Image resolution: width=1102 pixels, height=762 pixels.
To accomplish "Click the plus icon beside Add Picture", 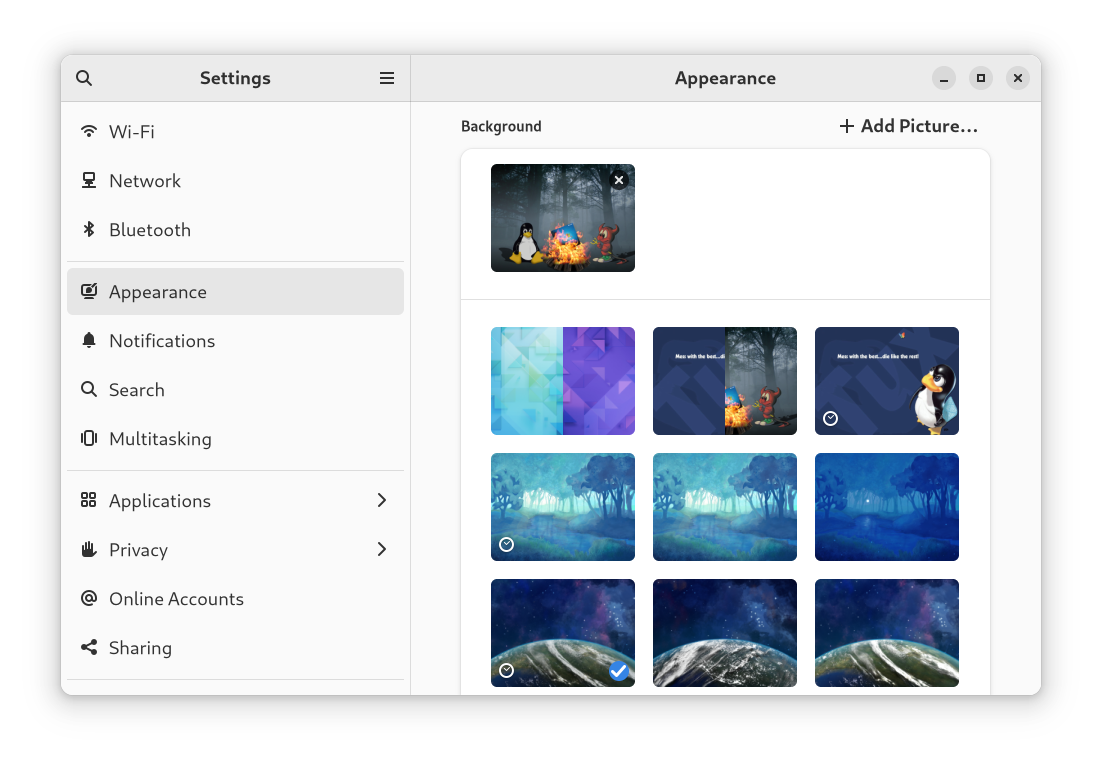I will pos(847,126).
